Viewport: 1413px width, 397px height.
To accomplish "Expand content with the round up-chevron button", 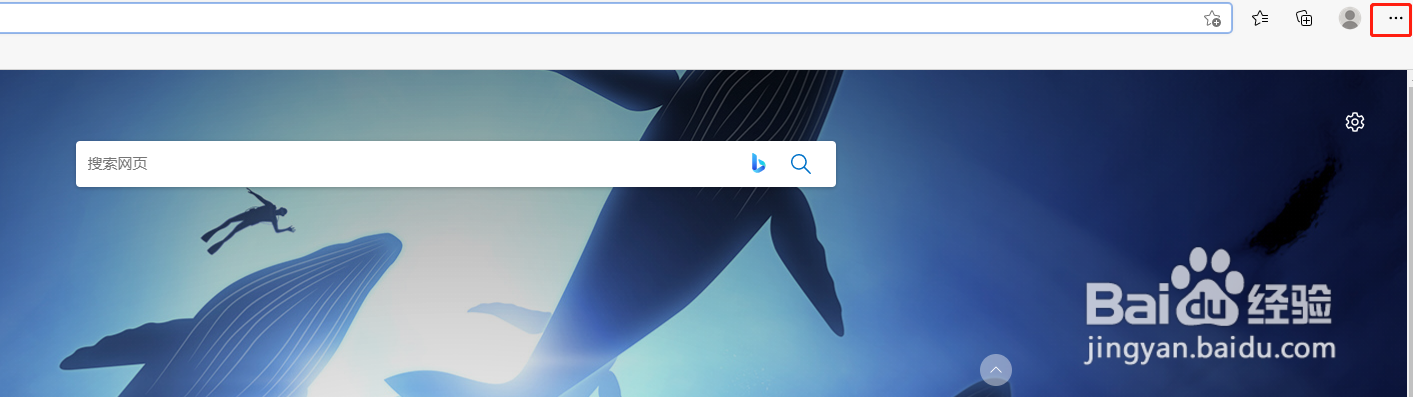I will point(996,370).
